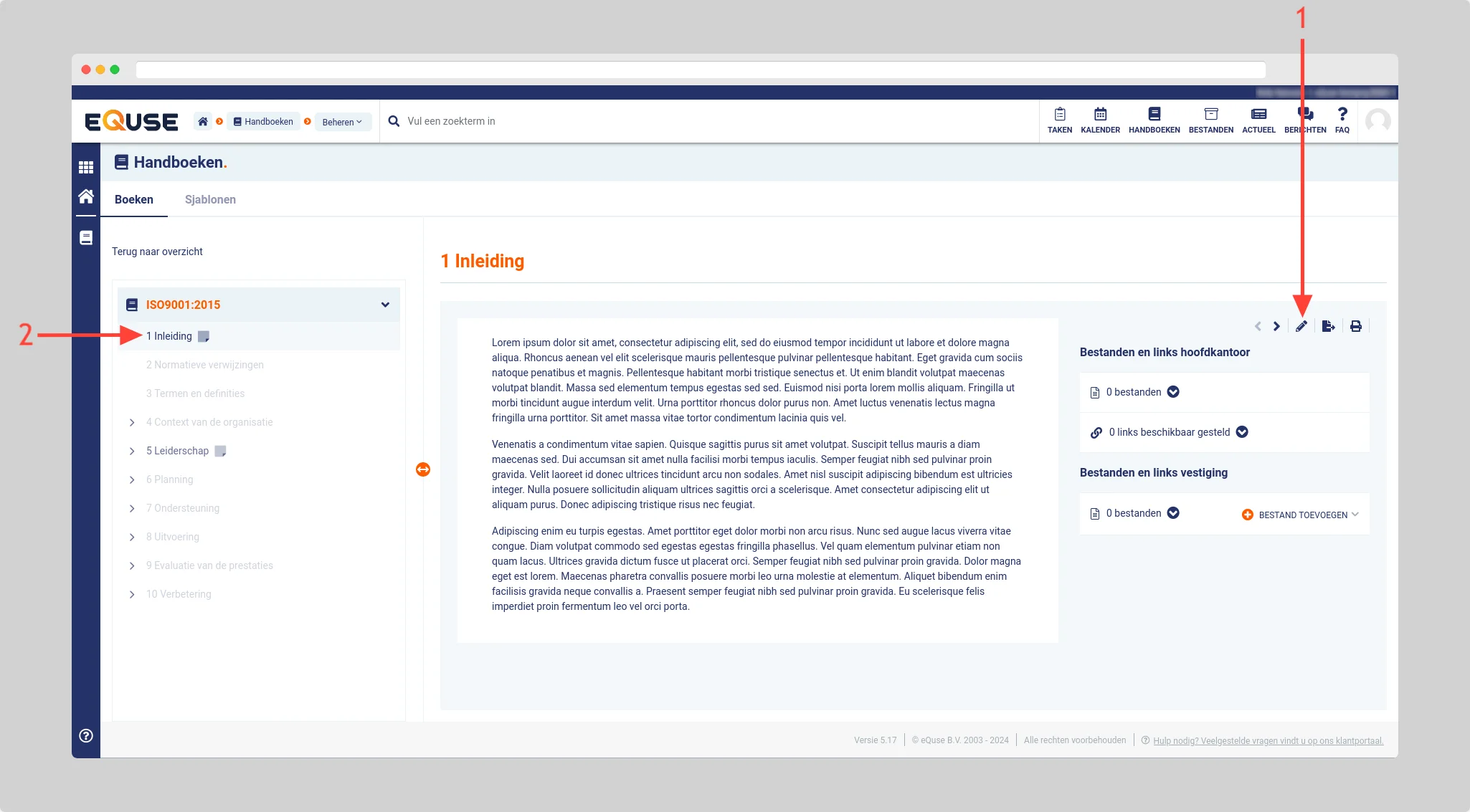Image resolution: width=1470 pixels, height=812 pixels.
Task: Open the apps grid in sidebar
Action: pos(86,168)
